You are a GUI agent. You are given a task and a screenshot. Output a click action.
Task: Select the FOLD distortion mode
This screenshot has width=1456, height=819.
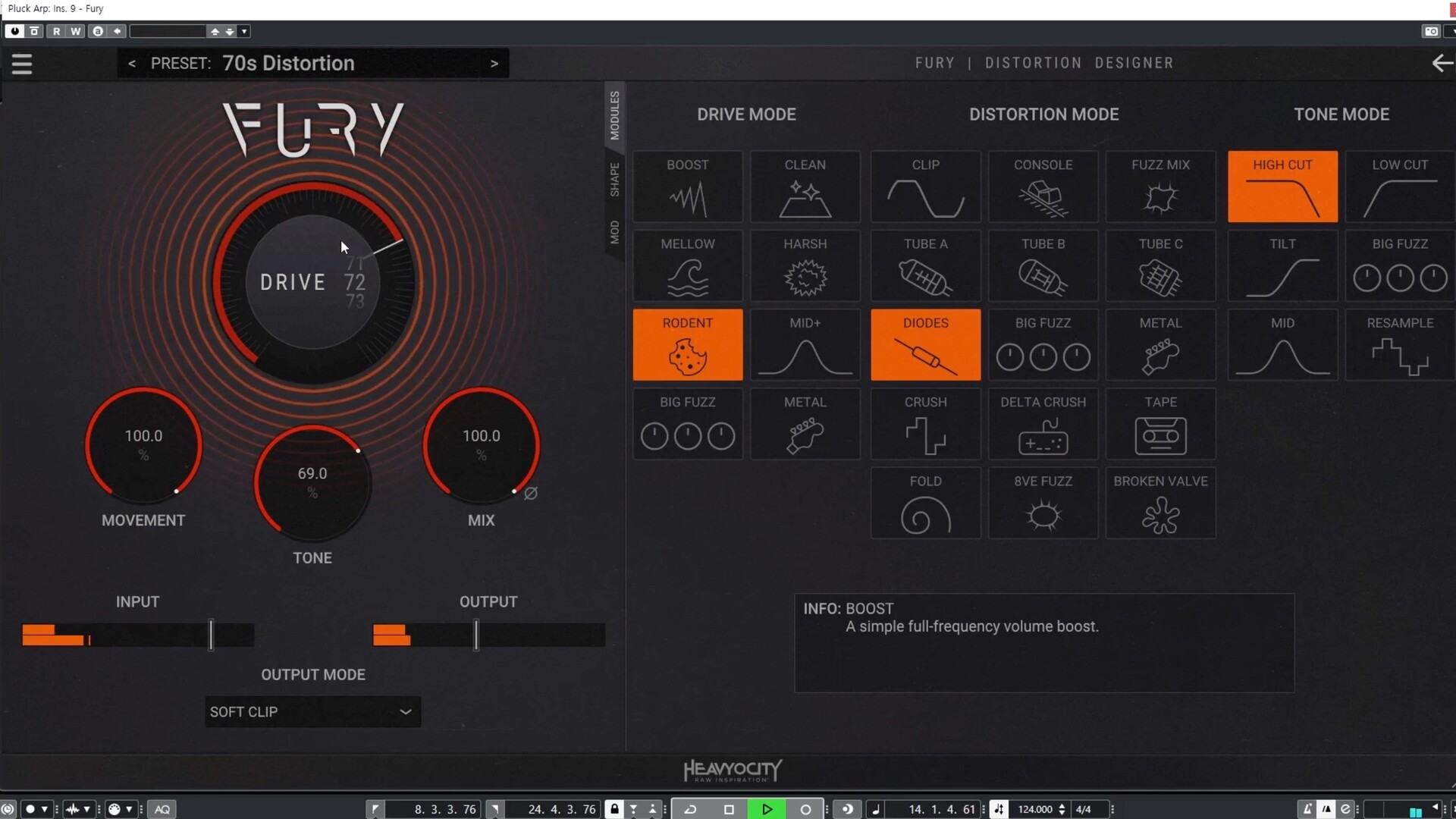(925, 503)
